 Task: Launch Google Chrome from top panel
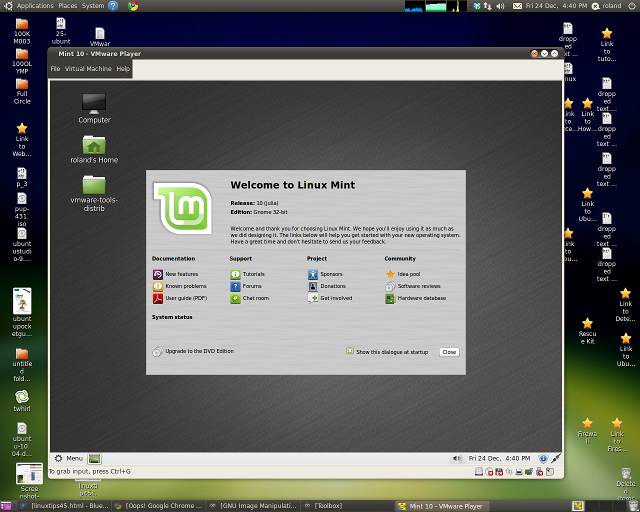tap(133, 6)
